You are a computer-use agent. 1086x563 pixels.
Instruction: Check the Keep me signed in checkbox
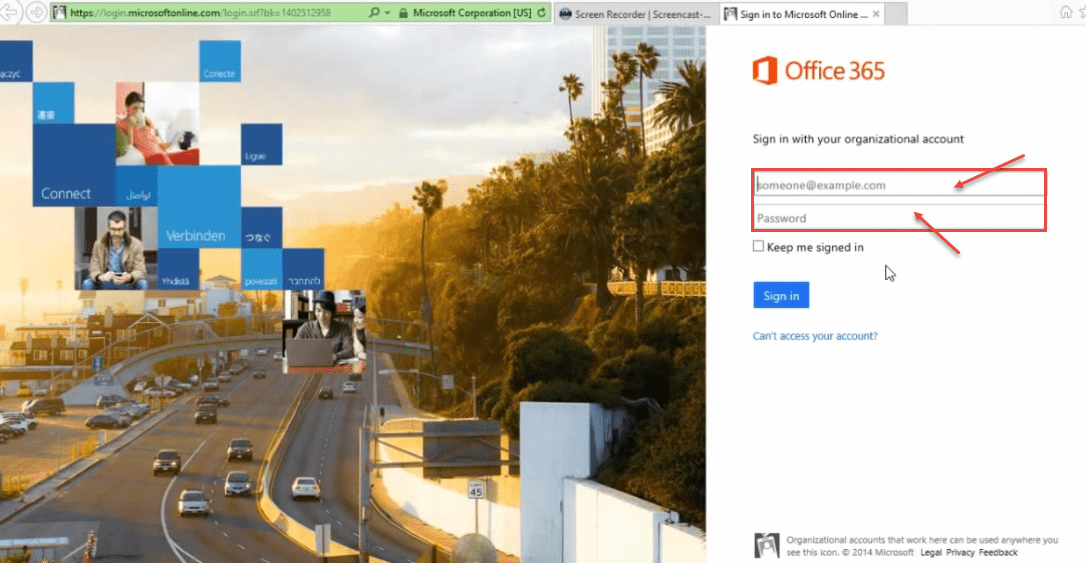pos(758,246)
